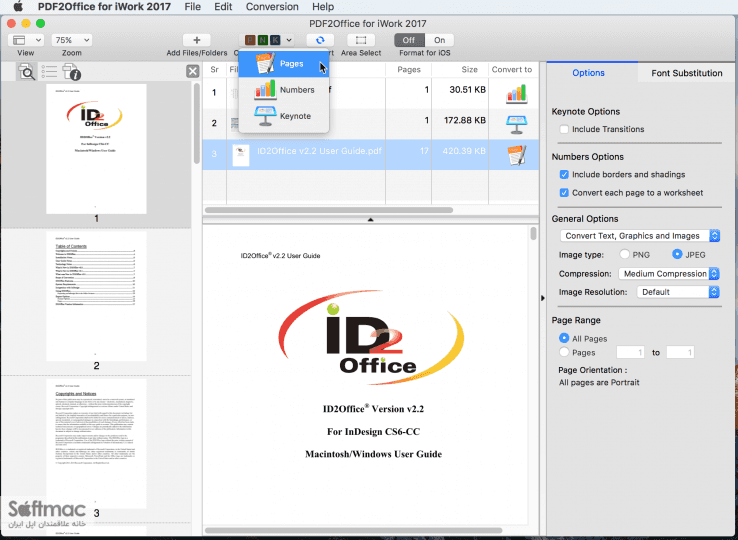Viewport: 738px width, 540px height.
Task: Click the Pages format icon in toolbar
Action: point(250,40)
